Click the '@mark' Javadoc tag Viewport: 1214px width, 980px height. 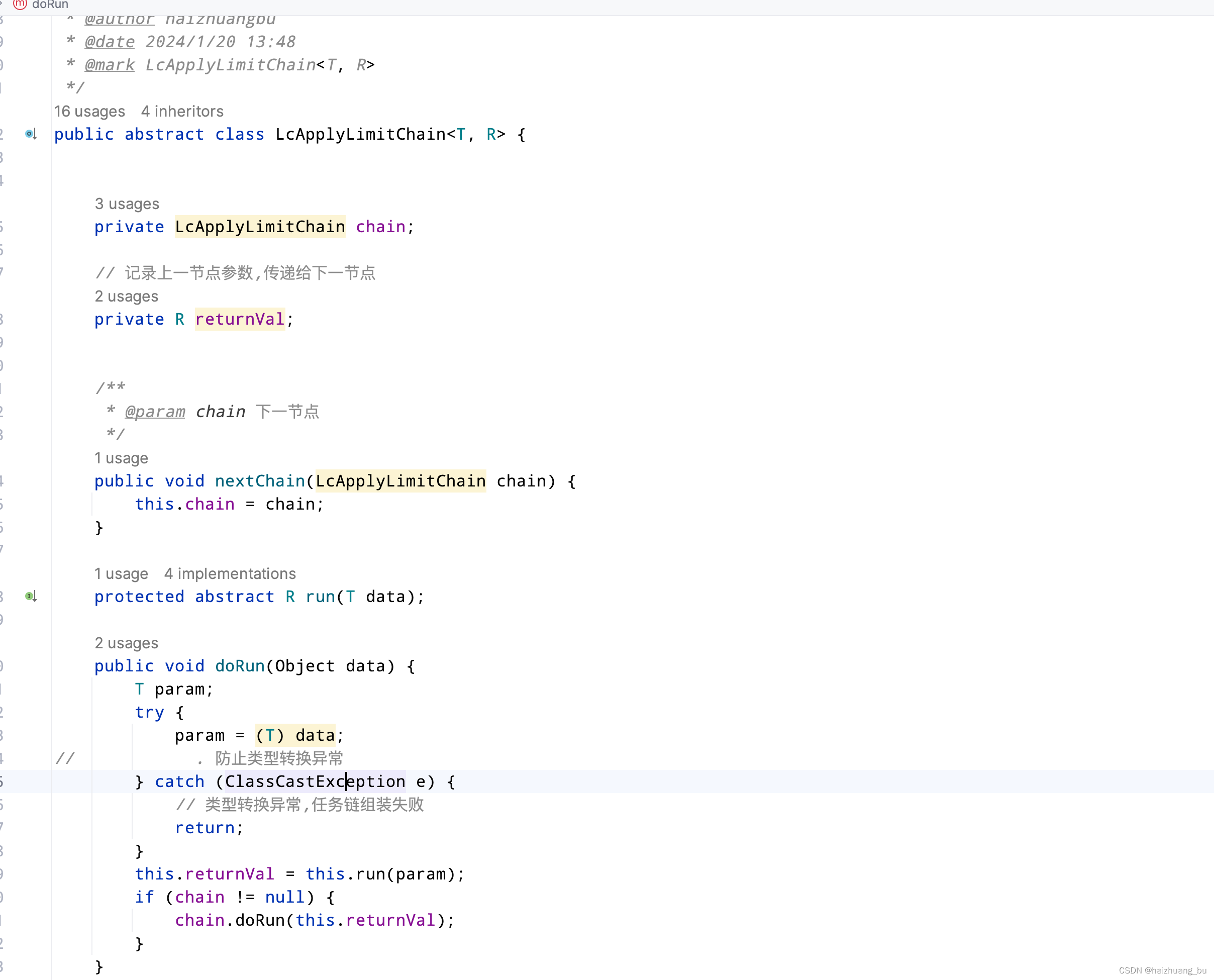pos(110,65)
